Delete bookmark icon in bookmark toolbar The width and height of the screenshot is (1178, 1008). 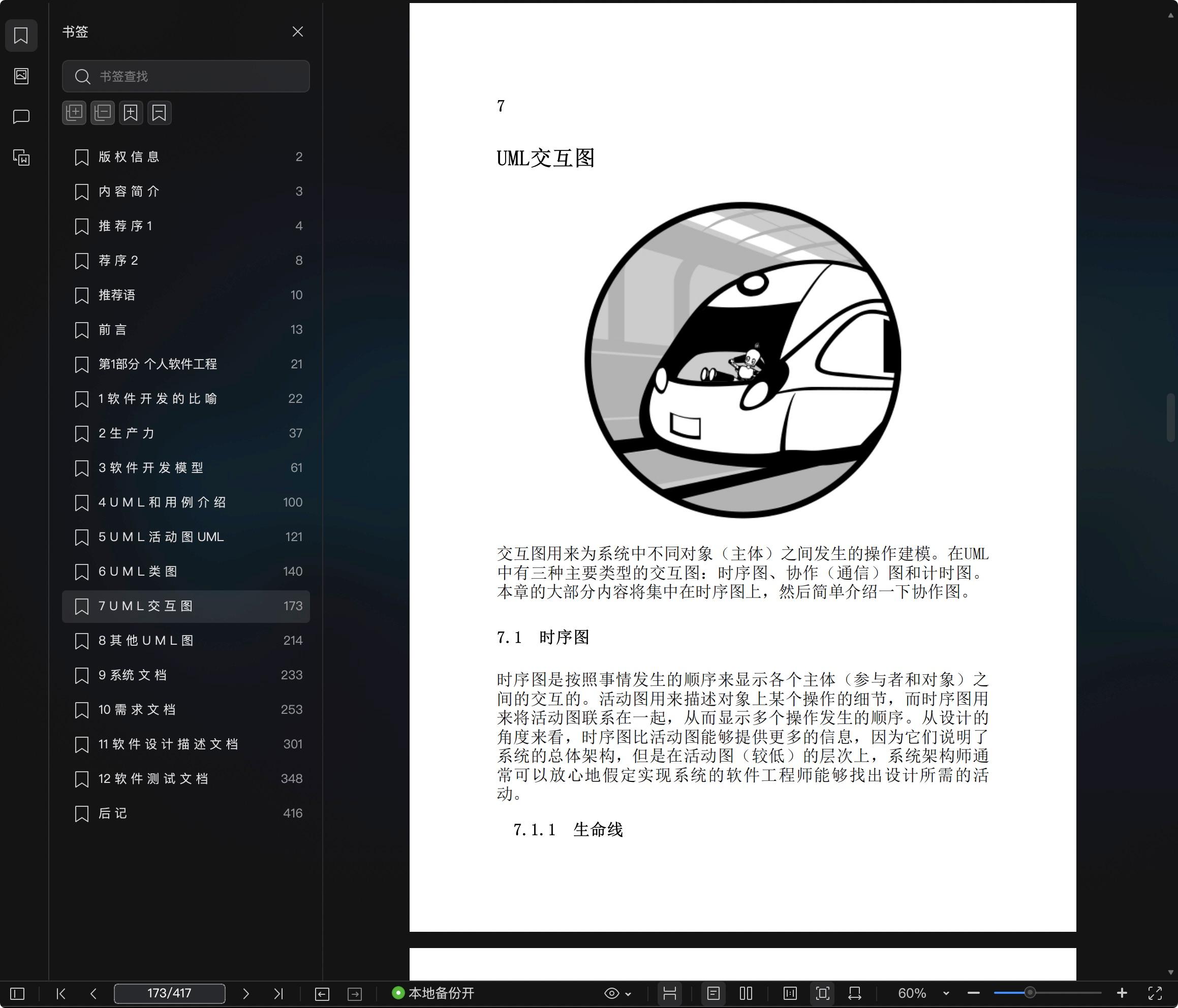(159, 113)
